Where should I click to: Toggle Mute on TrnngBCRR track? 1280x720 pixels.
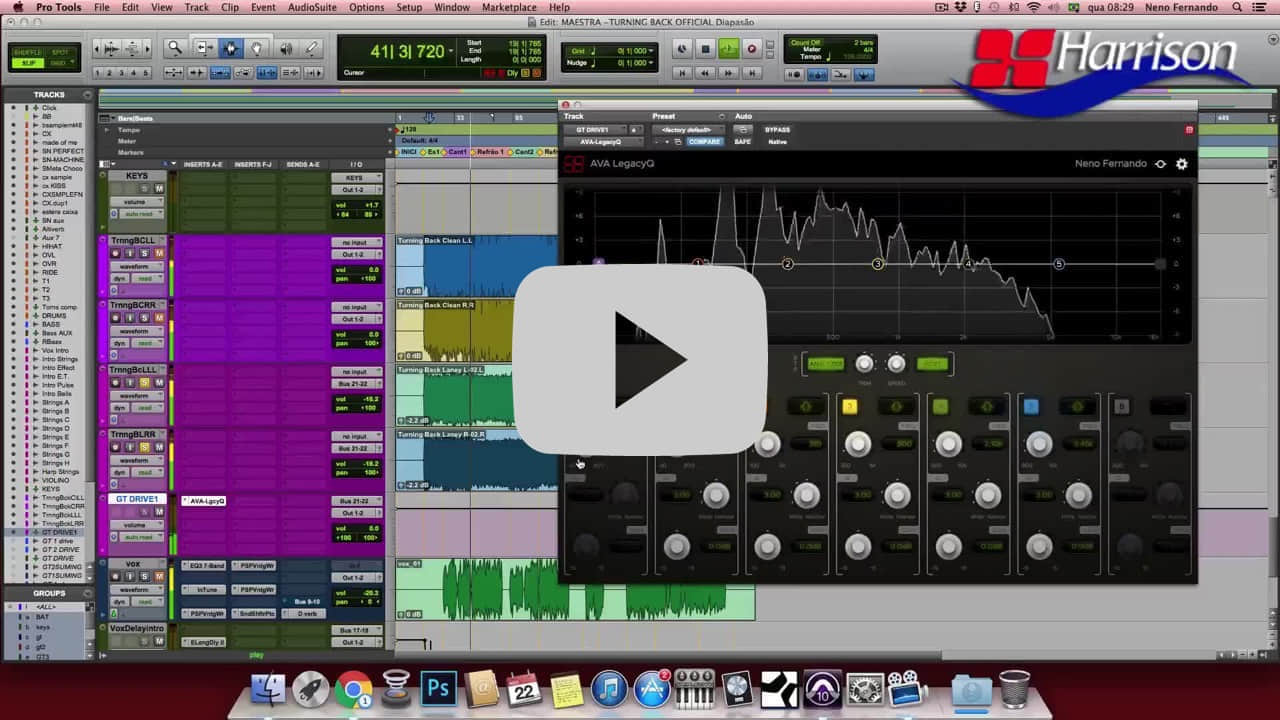(x=159, y=318)
